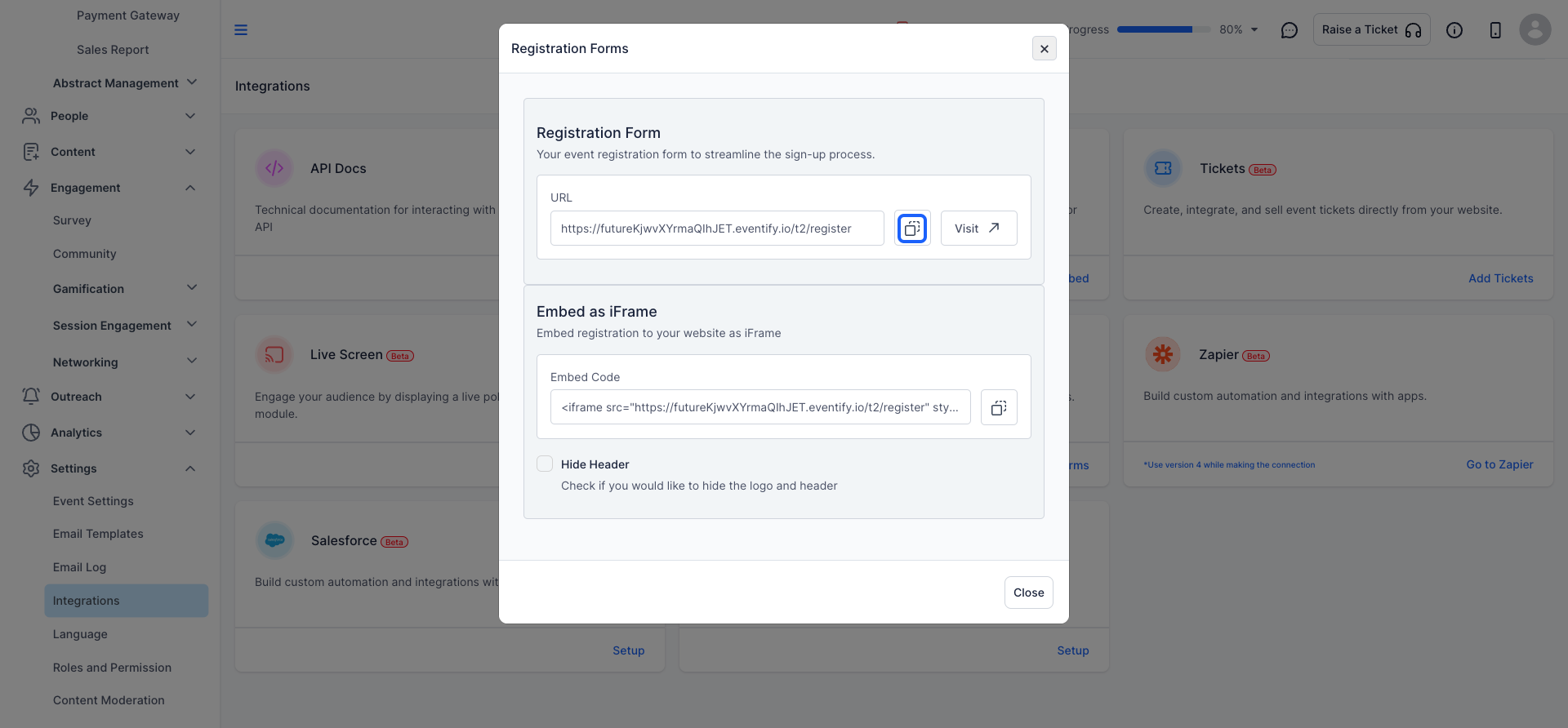Click the Live Screen cast icon

coord(274,354)
